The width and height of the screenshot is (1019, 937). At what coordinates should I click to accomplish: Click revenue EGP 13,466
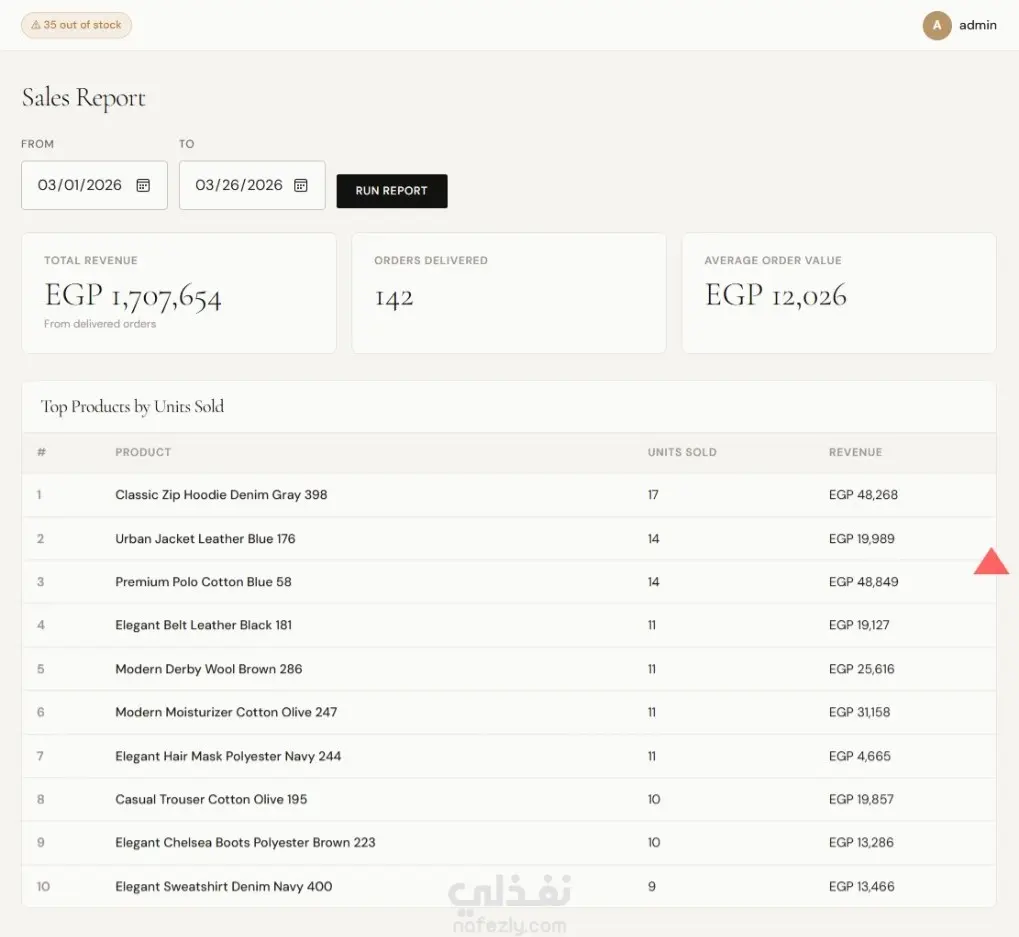(862, 886)
